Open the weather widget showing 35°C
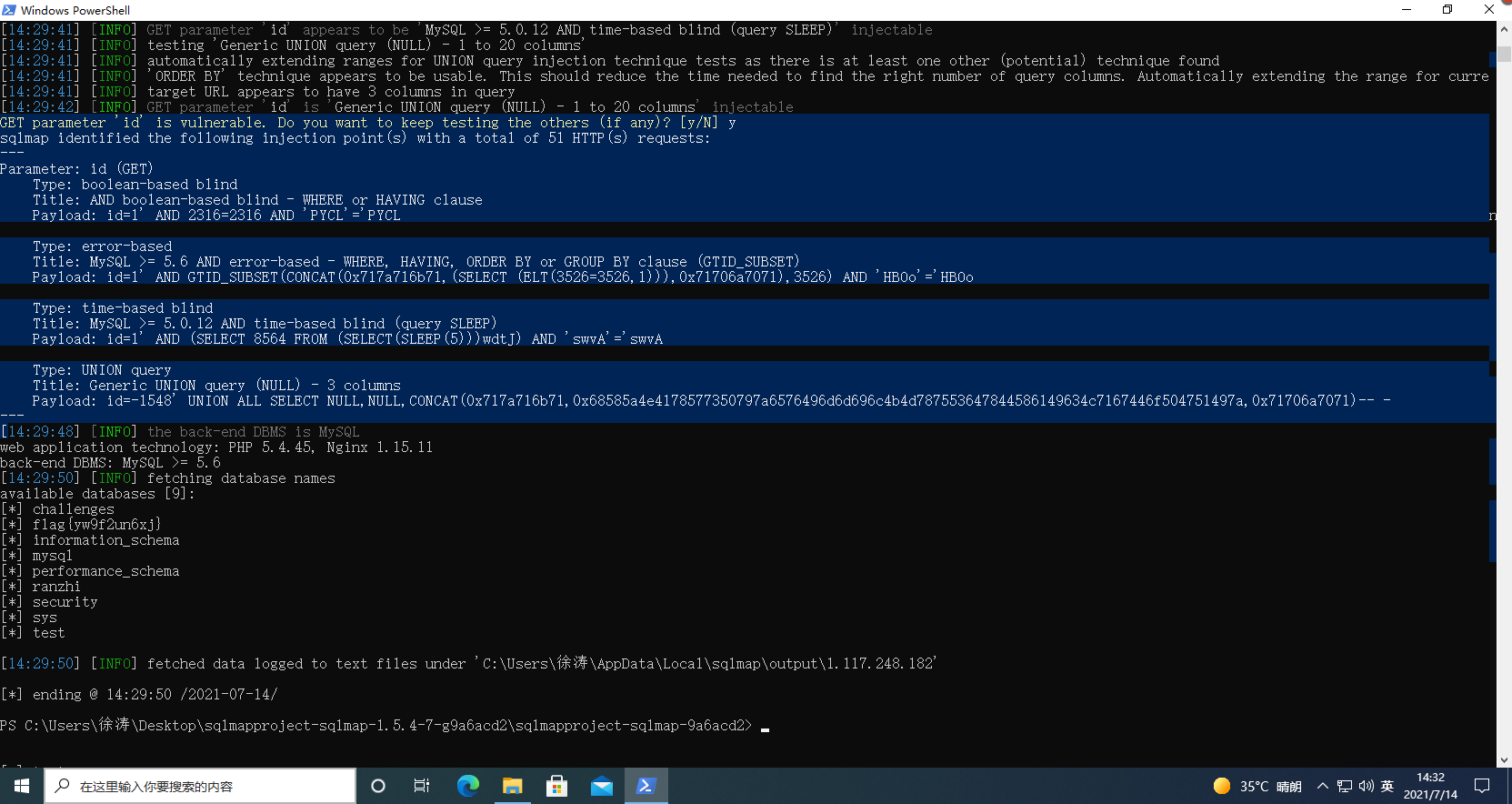Viewport: 1512px width, 804px height. coord(1257,786)
